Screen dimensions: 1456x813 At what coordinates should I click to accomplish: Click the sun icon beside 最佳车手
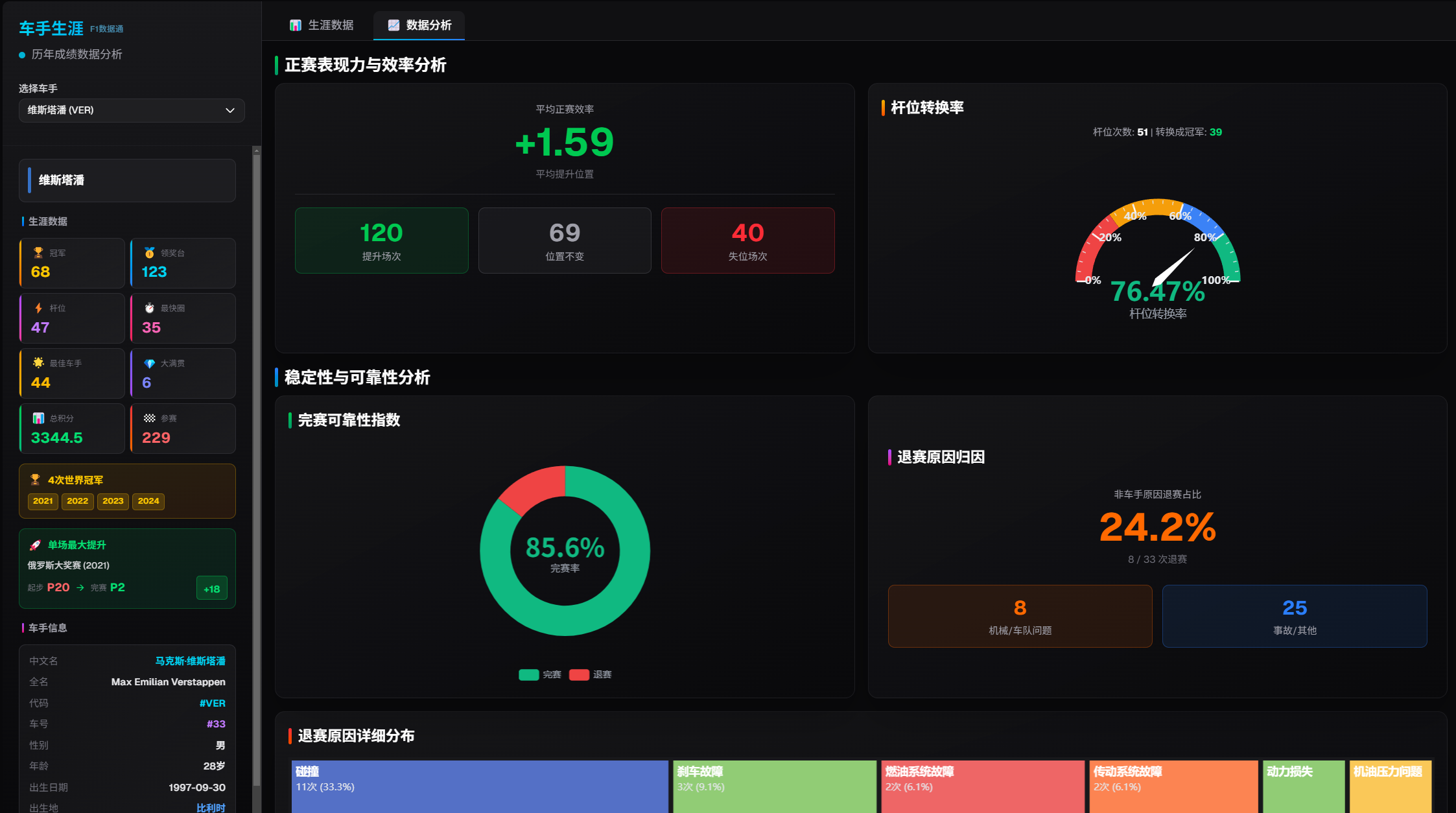38,363
